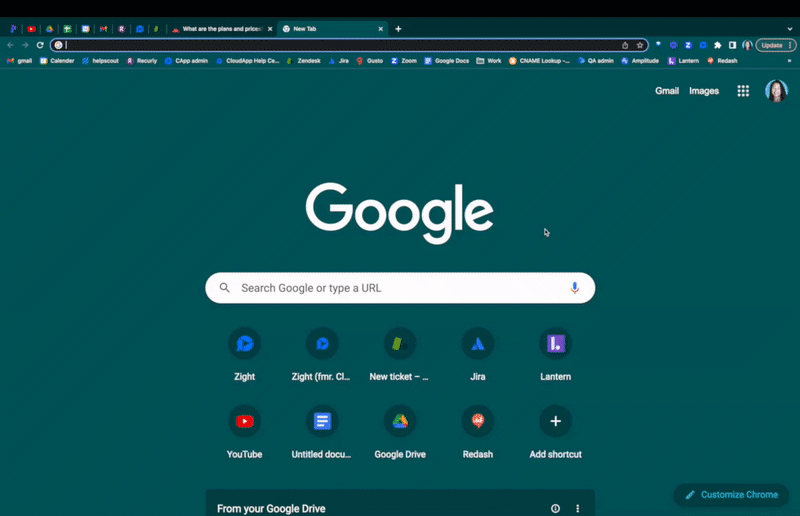Open the Amplitude bookmark

click(x=640, y=61)
